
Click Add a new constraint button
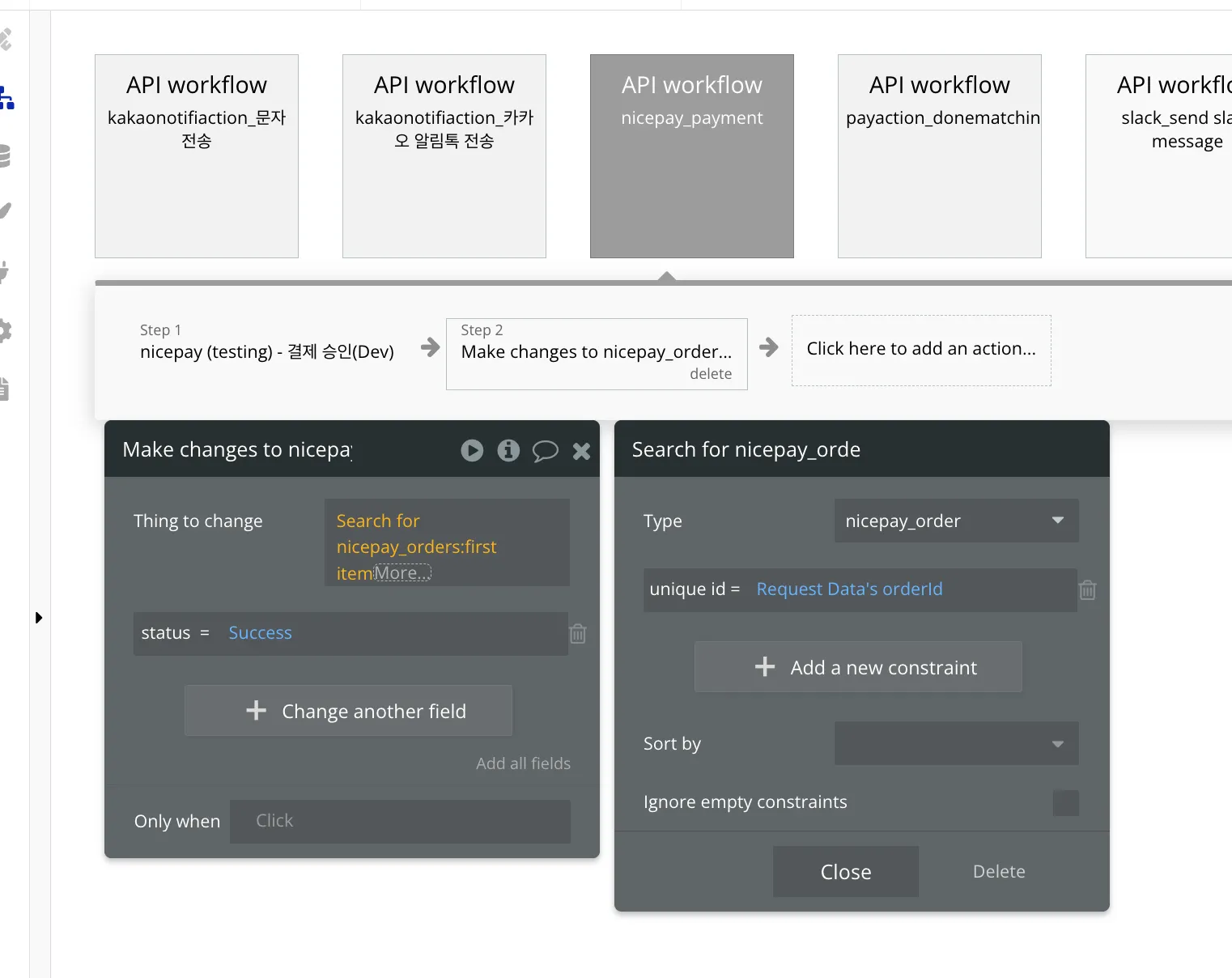point(858,667)
